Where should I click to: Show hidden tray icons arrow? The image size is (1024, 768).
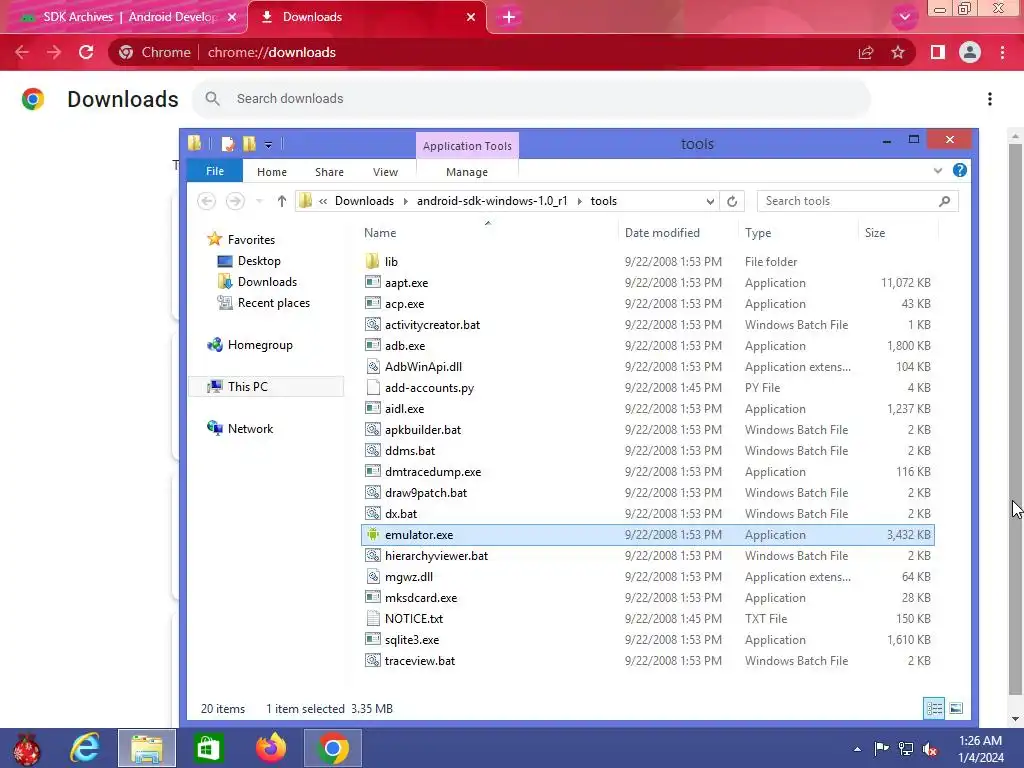[x=857, y=749]
